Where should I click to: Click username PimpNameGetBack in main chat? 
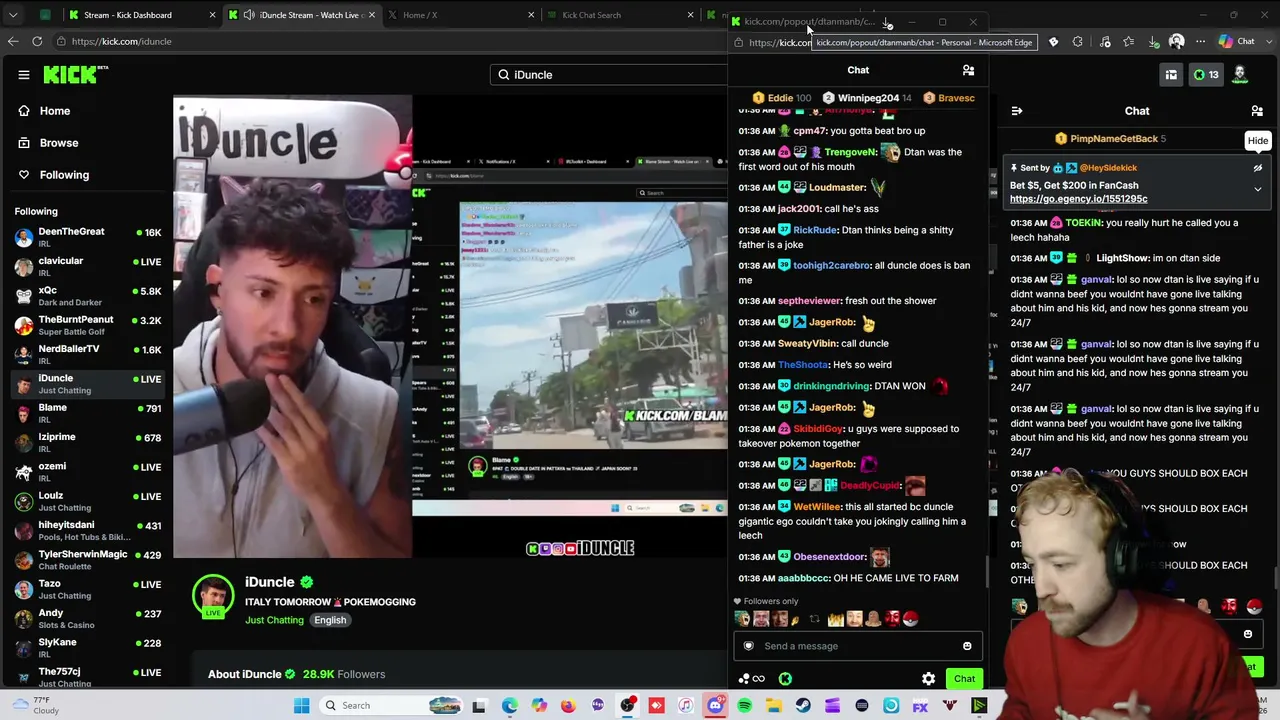pos(1113,139)
